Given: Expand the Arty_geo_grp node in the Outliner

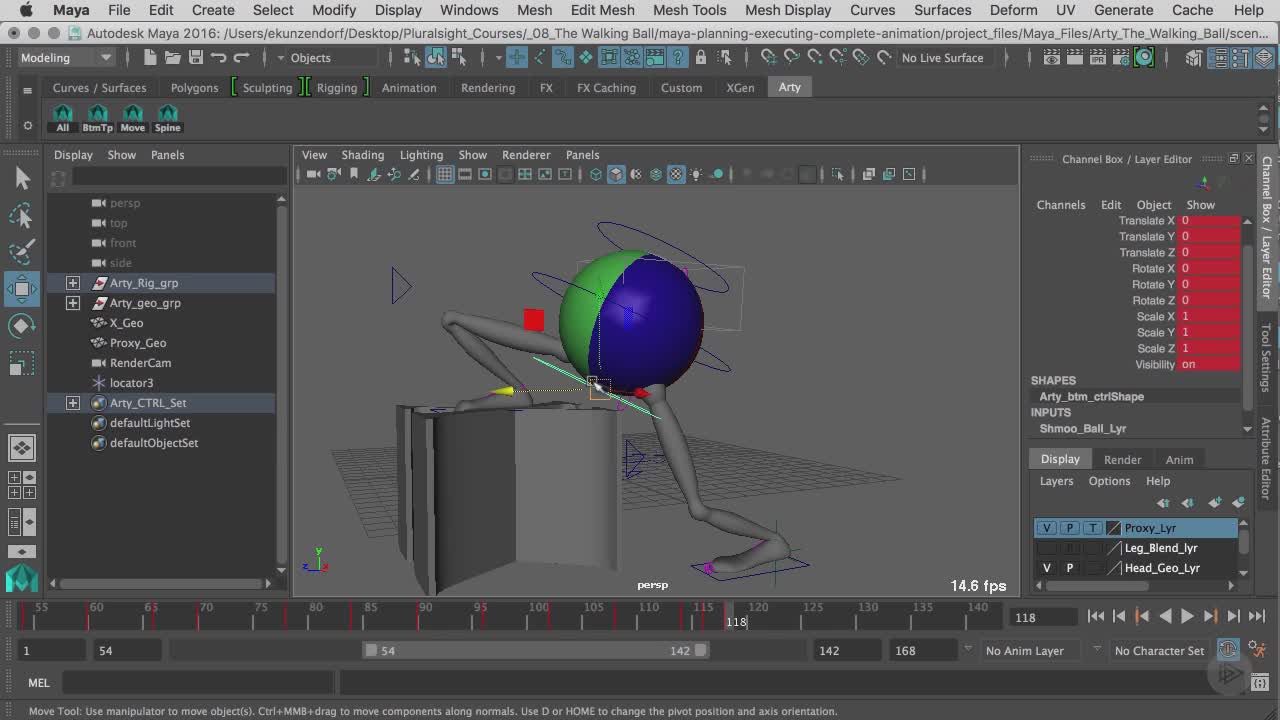Looking at the screenshot, I should click(x=73, y=303).
